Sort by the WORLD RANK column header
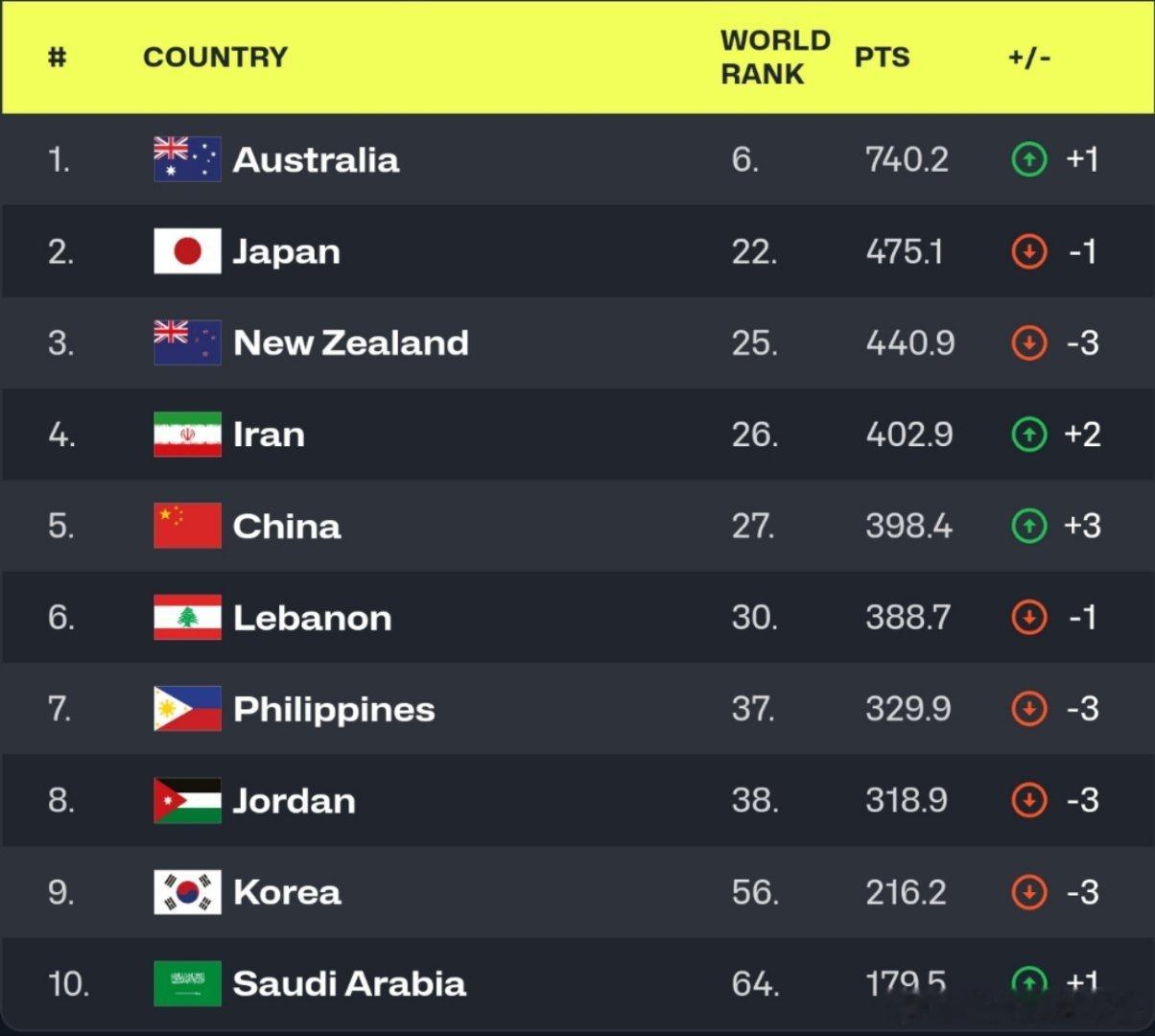The height and width of the screenshot is (1036, 1155). click(775, 57)
